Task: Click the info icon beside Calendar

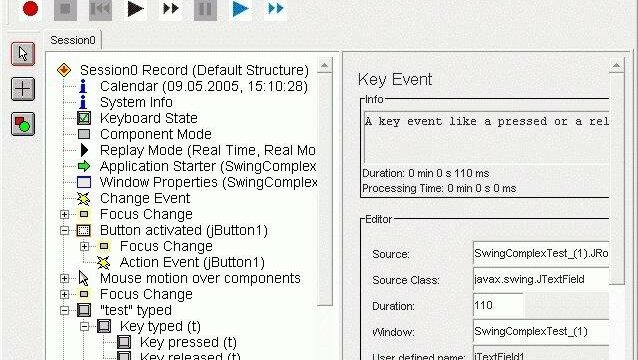Action: pos(83,86)
